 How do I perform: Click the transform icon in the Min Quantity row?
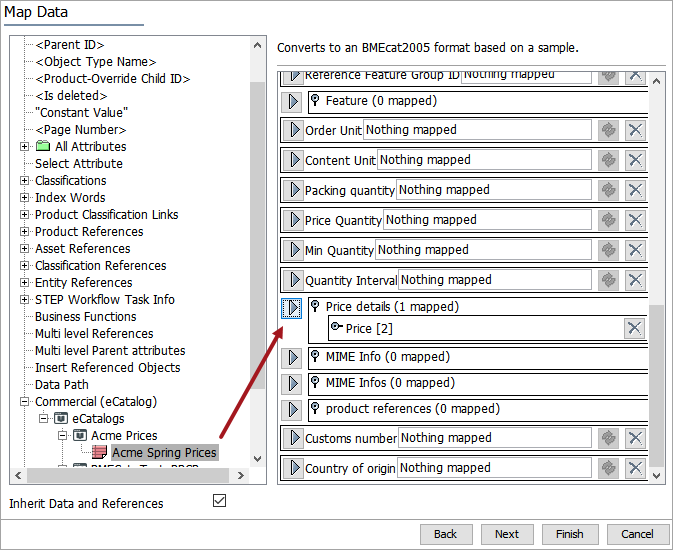(x=608, y=250)
